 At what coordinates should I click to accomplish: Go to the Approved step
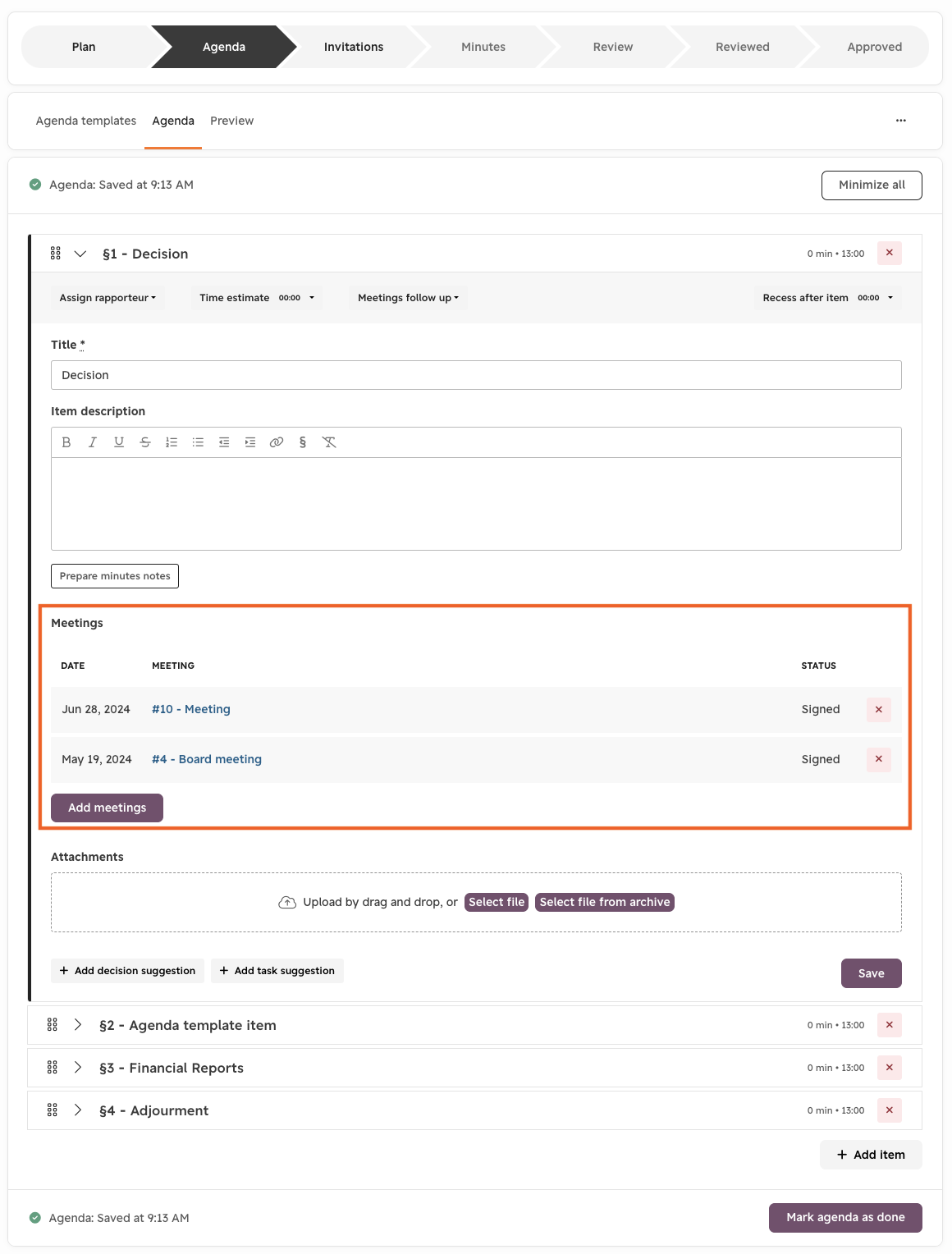point(875,47)
